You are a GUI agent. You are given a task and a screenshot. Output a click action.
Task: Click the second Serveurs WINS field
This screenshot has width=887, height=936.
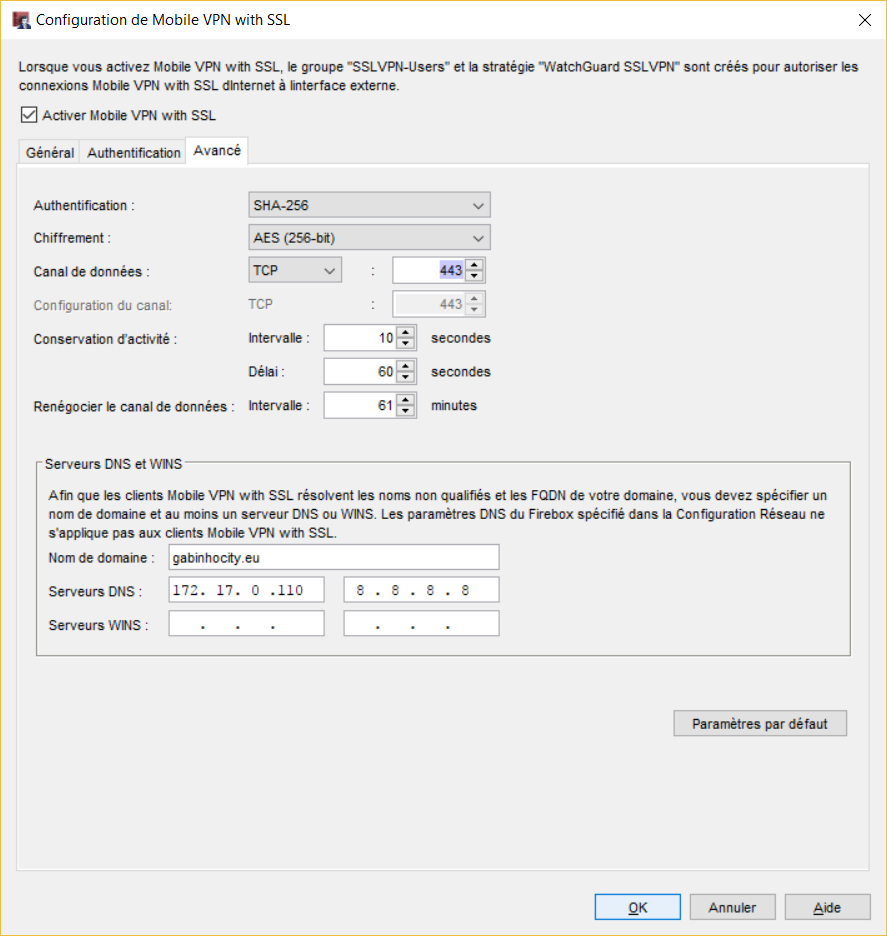click(x=421, y=624)
